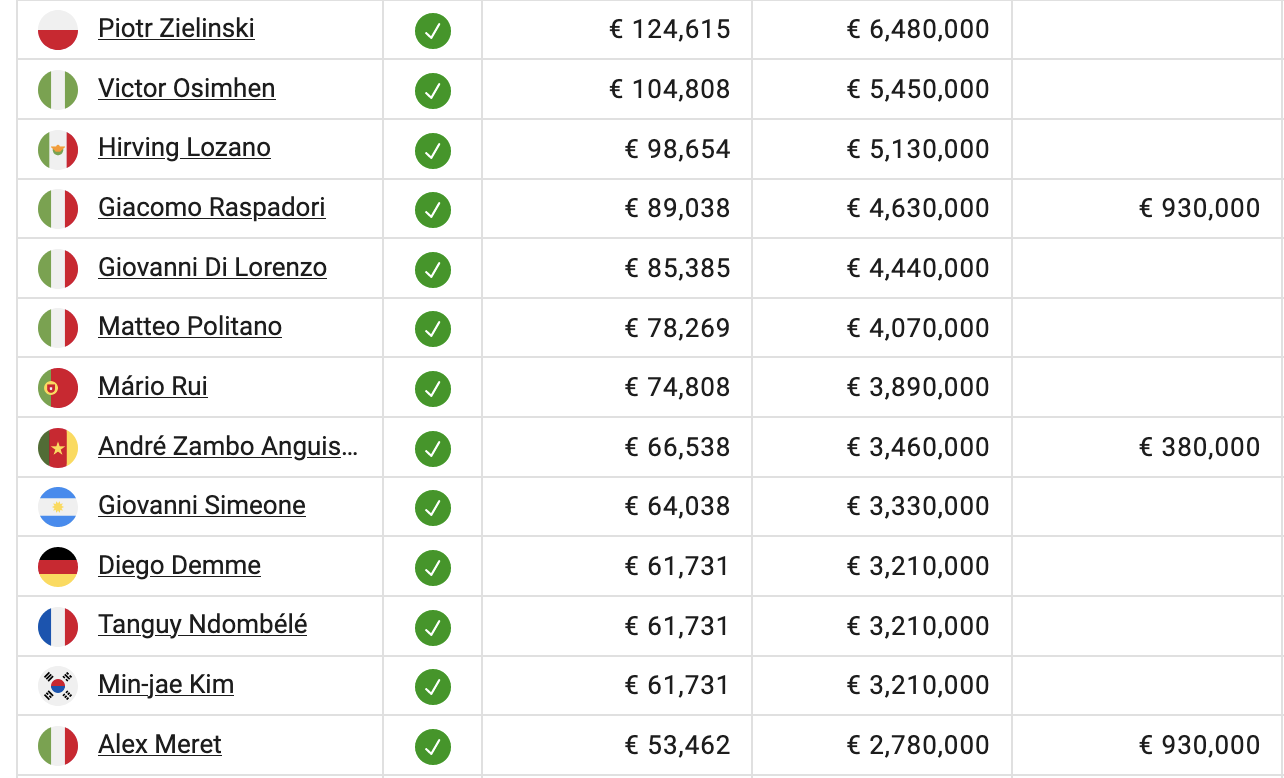1284x778 pixels.
Task: Click green checkmark in Alex Meret row
Action: pyautogui.click(x=433, y=746)
